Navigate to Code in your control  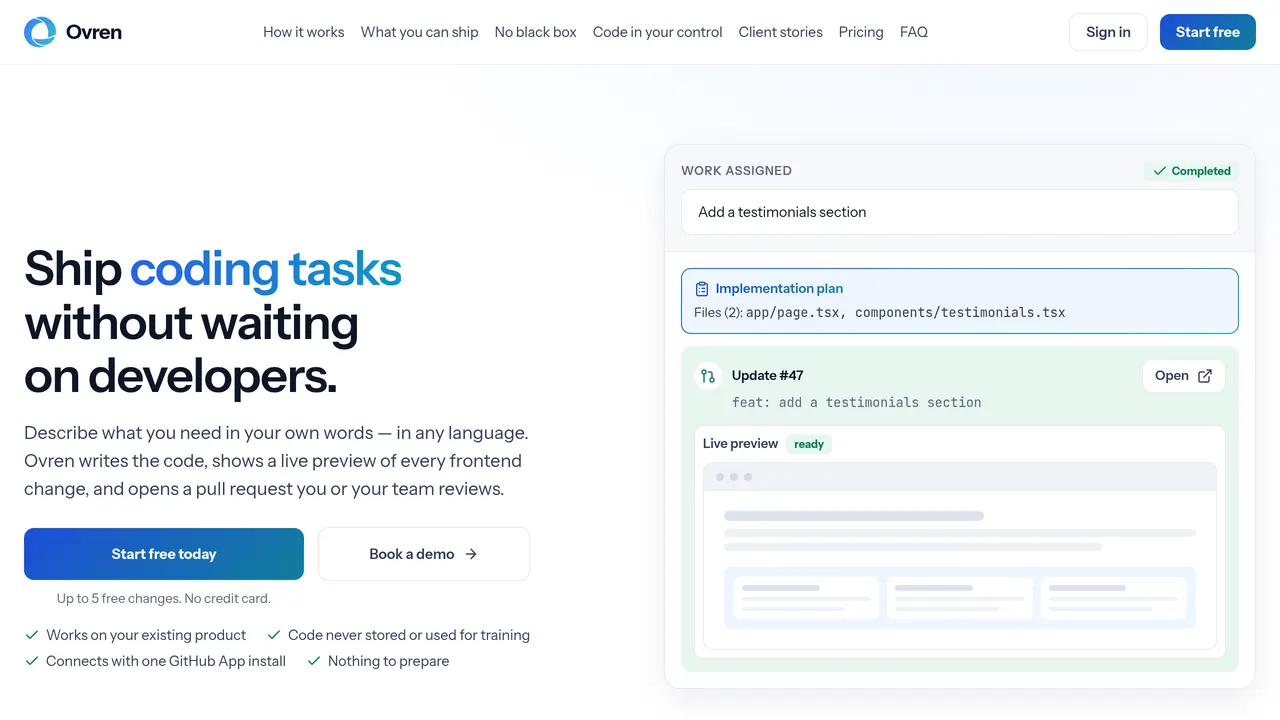(x=658, y=32)
